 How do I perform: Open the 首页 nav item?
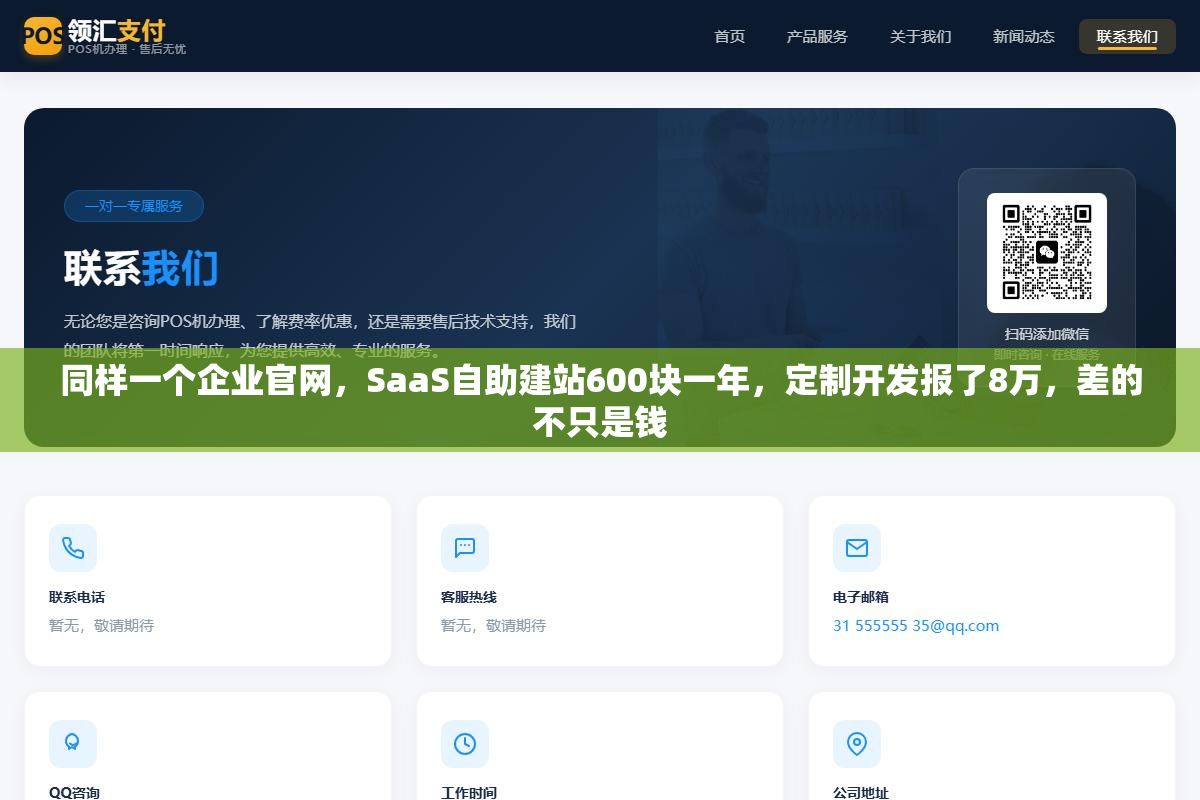click(729, 36)
